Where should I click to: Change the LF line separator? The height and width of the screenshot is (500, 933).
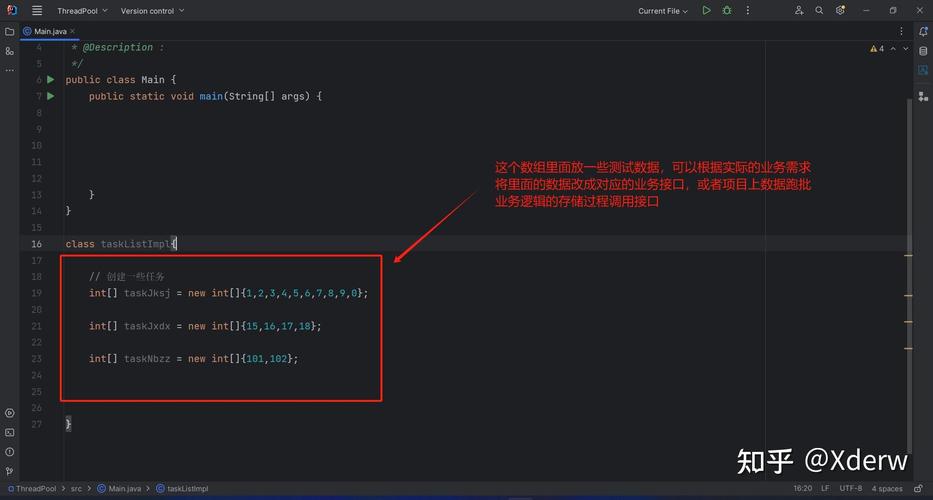(x=825, y=489)
